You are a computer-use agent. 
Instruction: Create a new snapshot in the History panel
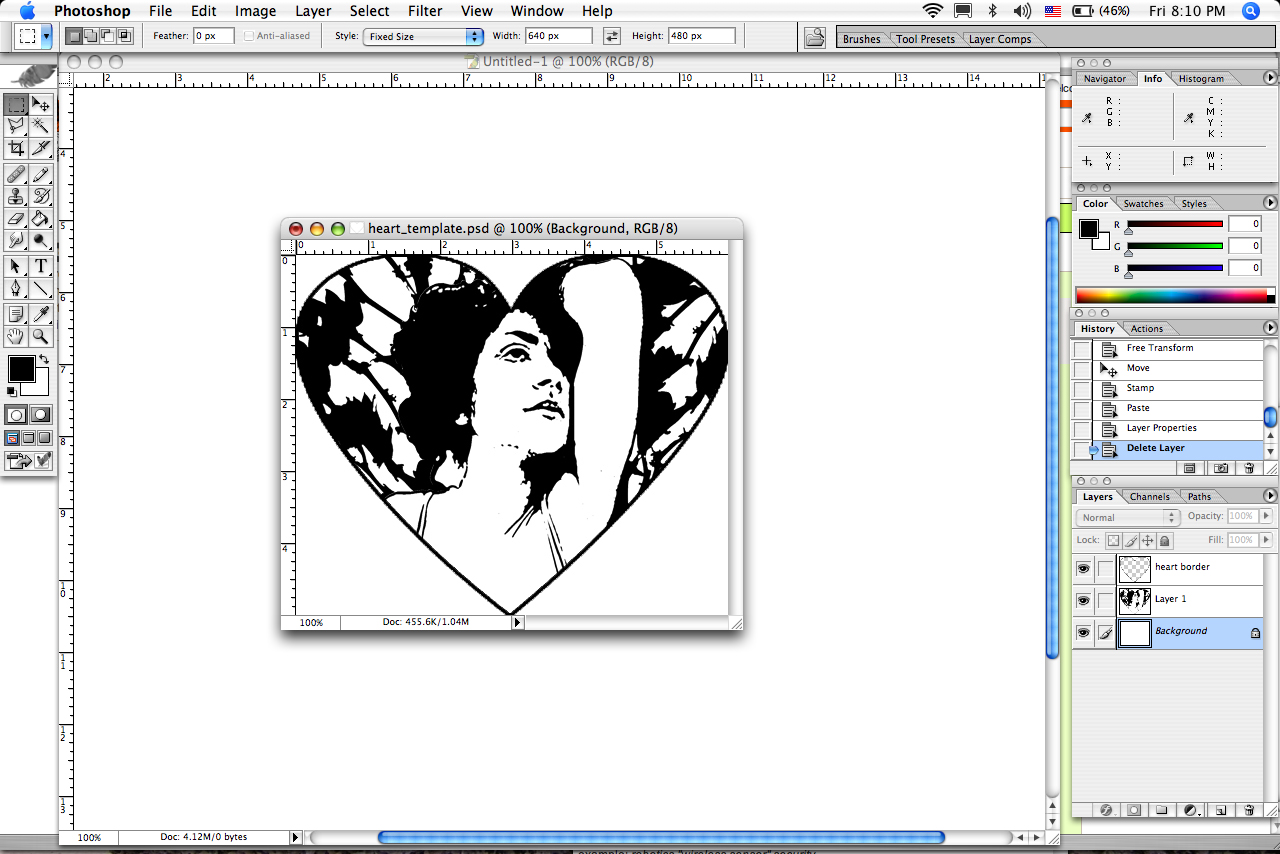pos(1221,468)
